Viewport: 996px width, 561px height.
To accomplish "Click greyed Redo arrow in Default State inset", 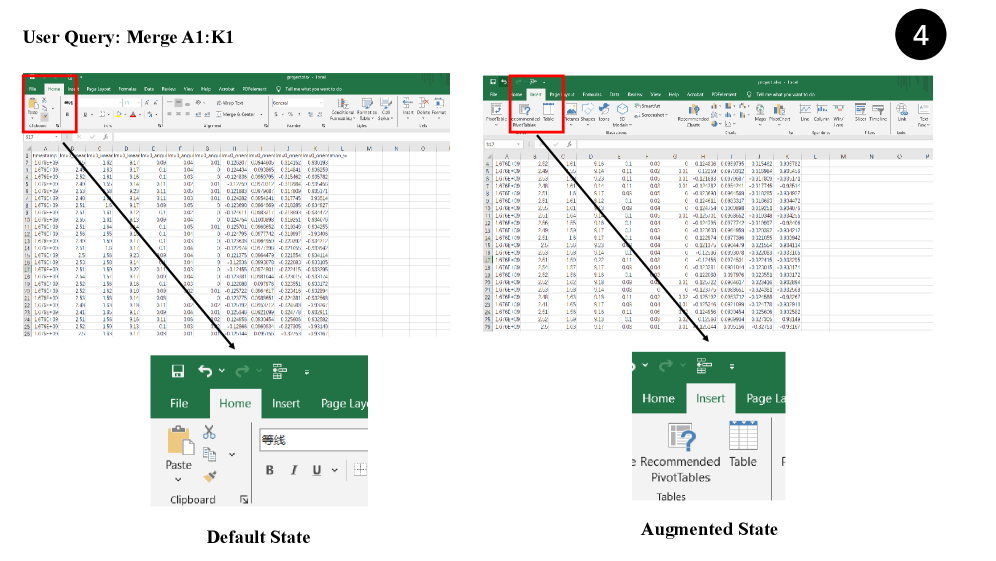I will pos(242,371).
